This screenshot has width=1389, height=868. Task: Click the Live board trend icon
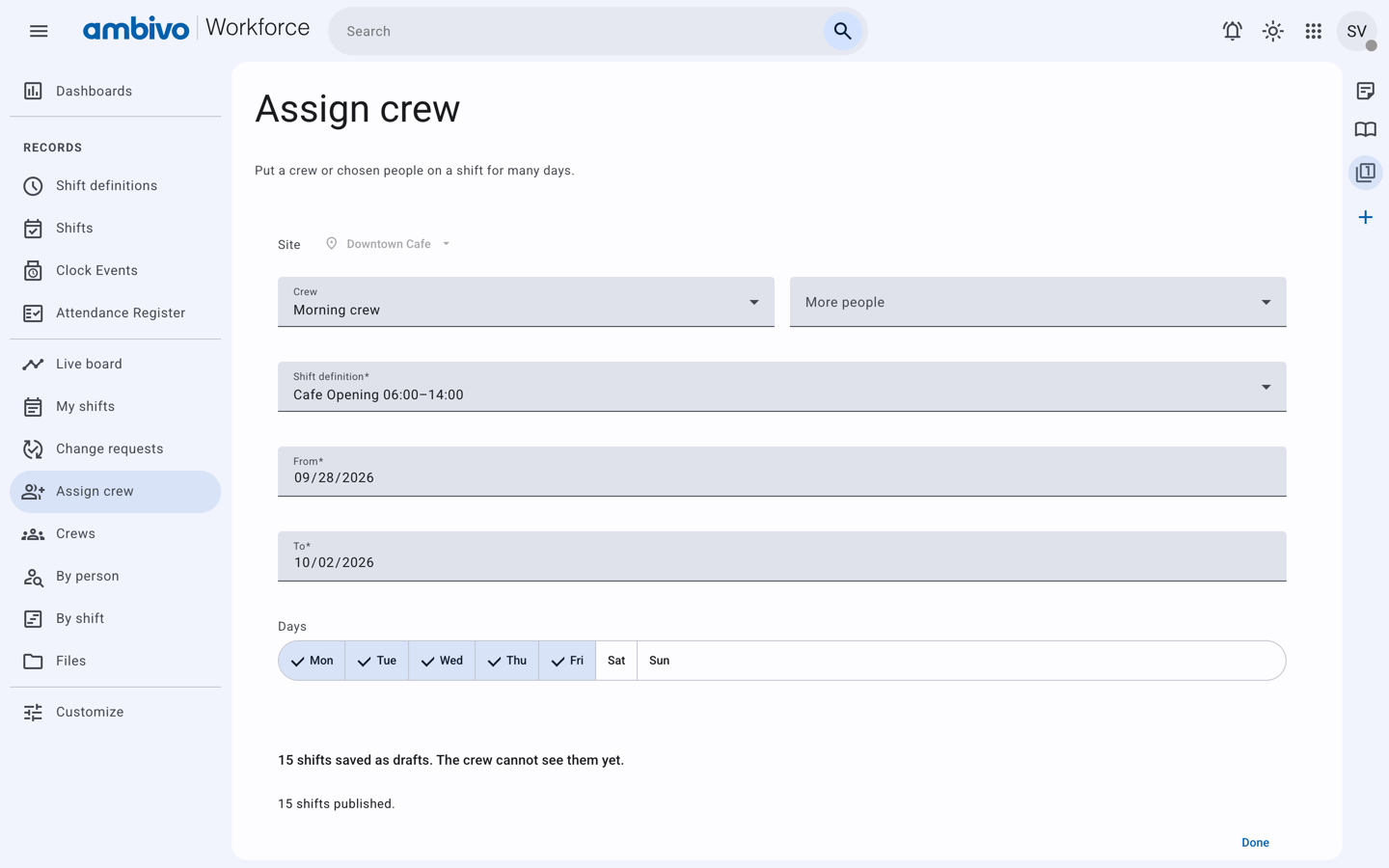(33, 364)
